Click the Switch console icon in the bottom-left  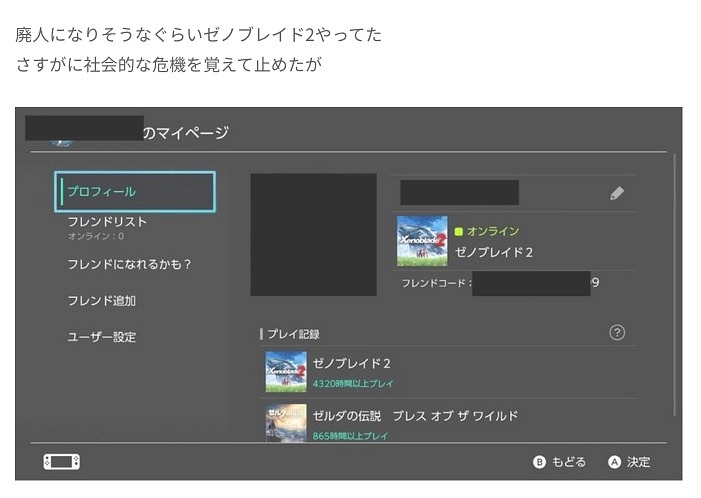tap(61, 462)
